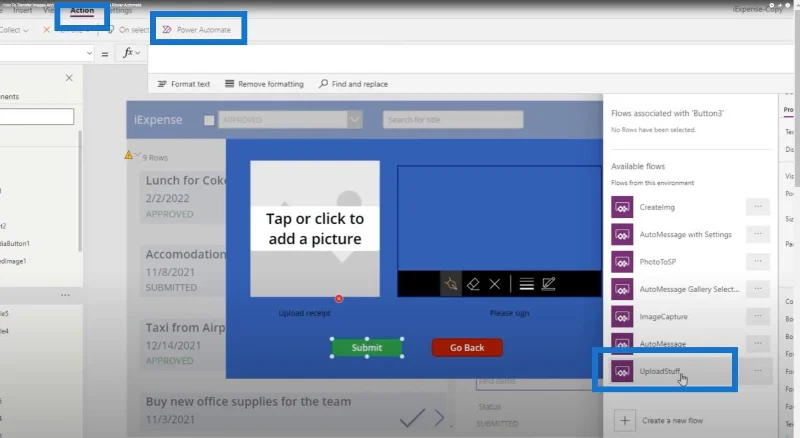Select Lunch for Coke gallery item
Image resolution: width=800 pixels, height=438 pixels.
click(184, 198)
